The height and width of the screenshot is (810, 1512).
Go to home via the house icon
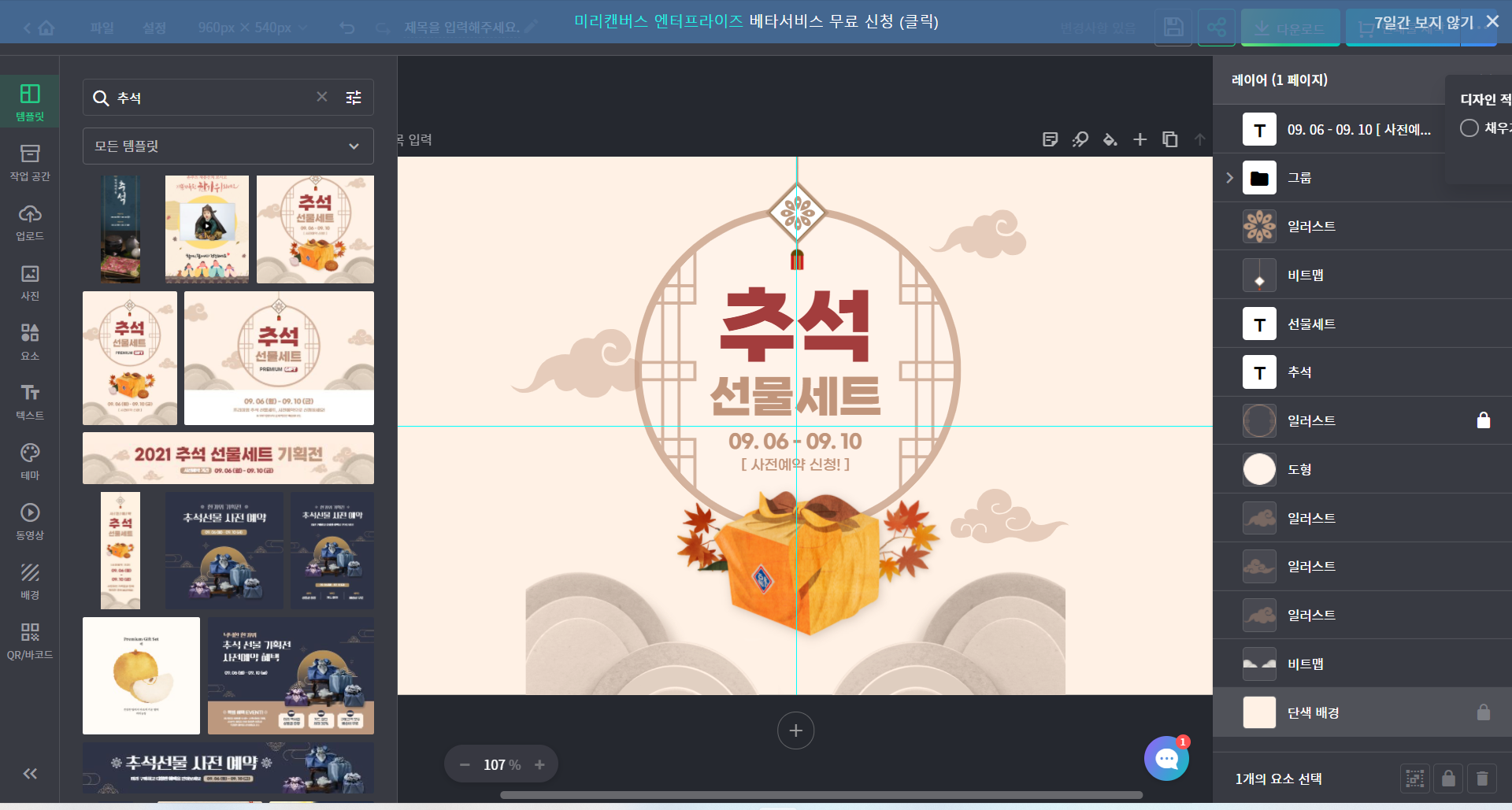[46, 28]
